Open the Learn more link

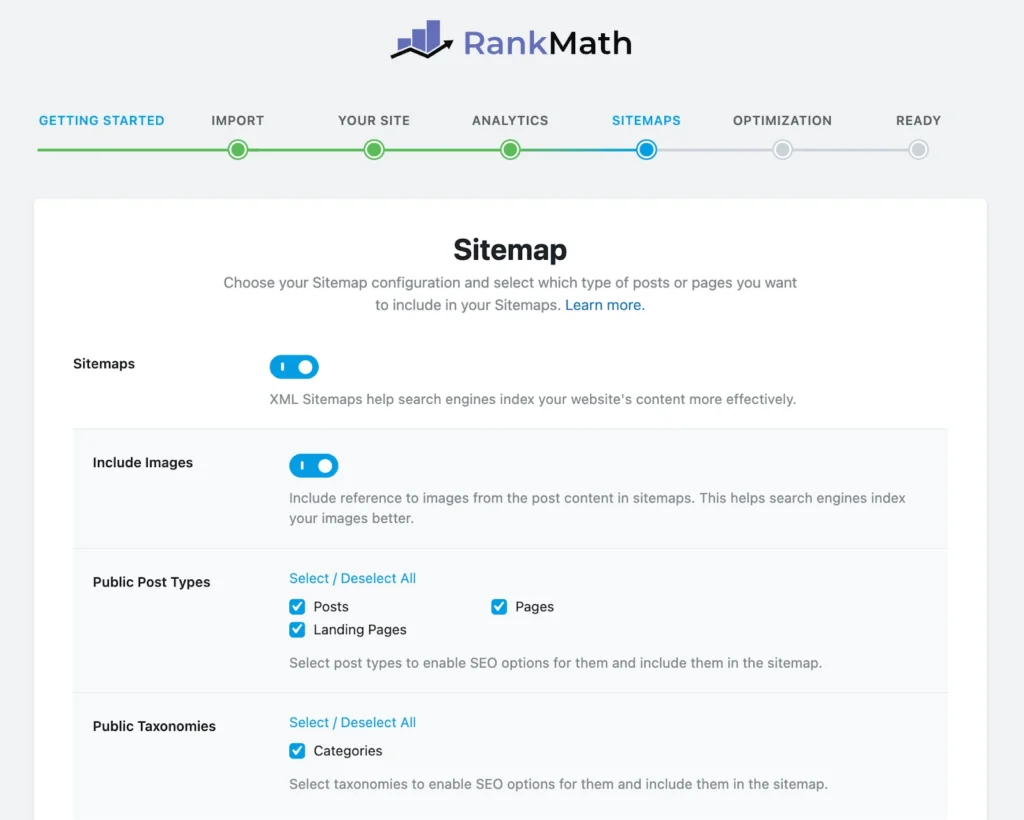(604, 304)
